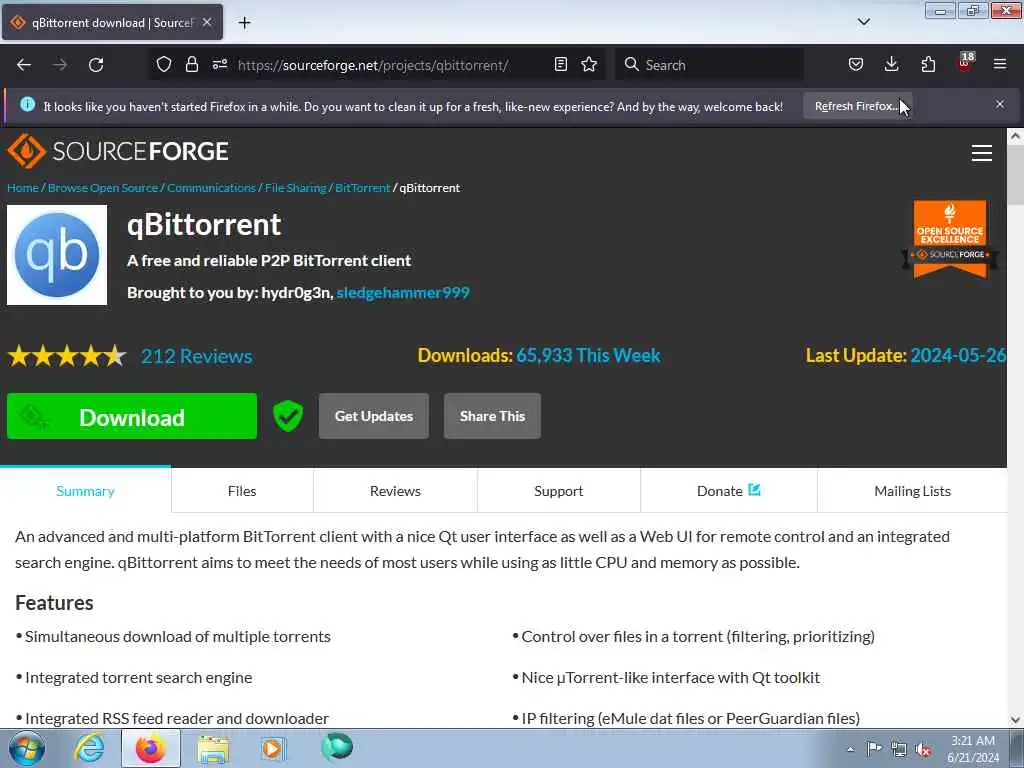Click the green Download button
The width and height of the screenshot is (1024, 768).
coord(132,416)
